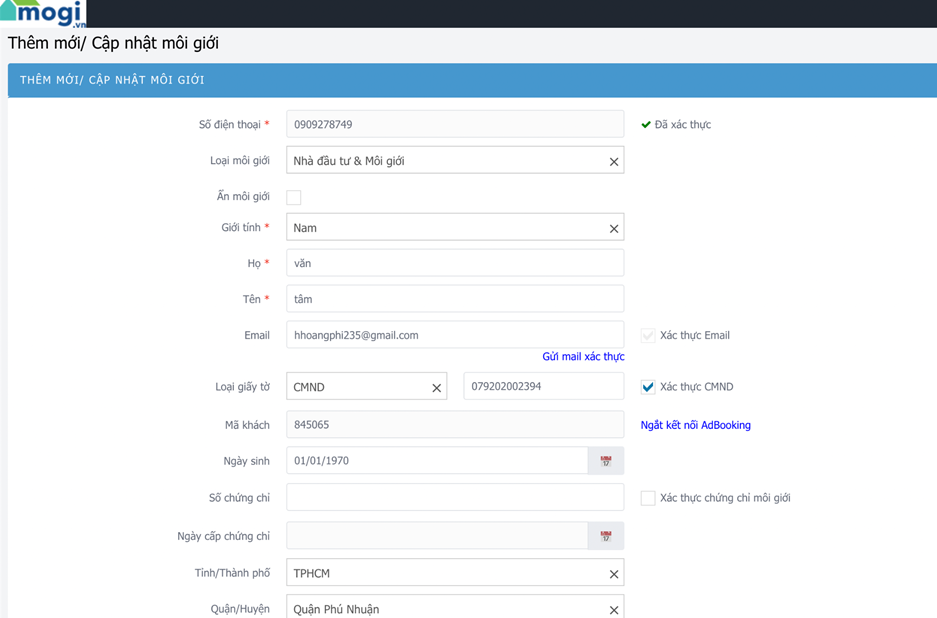Click the CMND number input field

coord(543,387)
